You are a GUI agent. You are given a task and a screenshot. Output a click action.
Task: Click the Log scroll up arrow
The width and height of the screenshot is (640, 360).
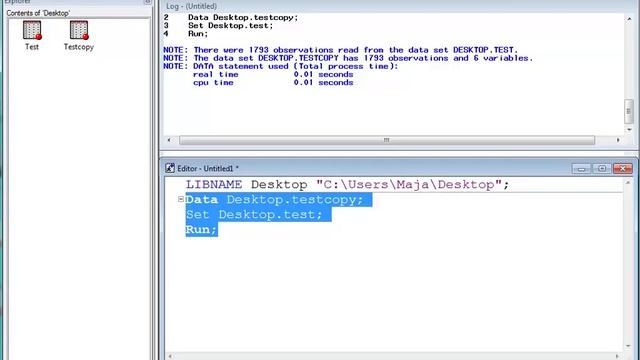(629, 19)
